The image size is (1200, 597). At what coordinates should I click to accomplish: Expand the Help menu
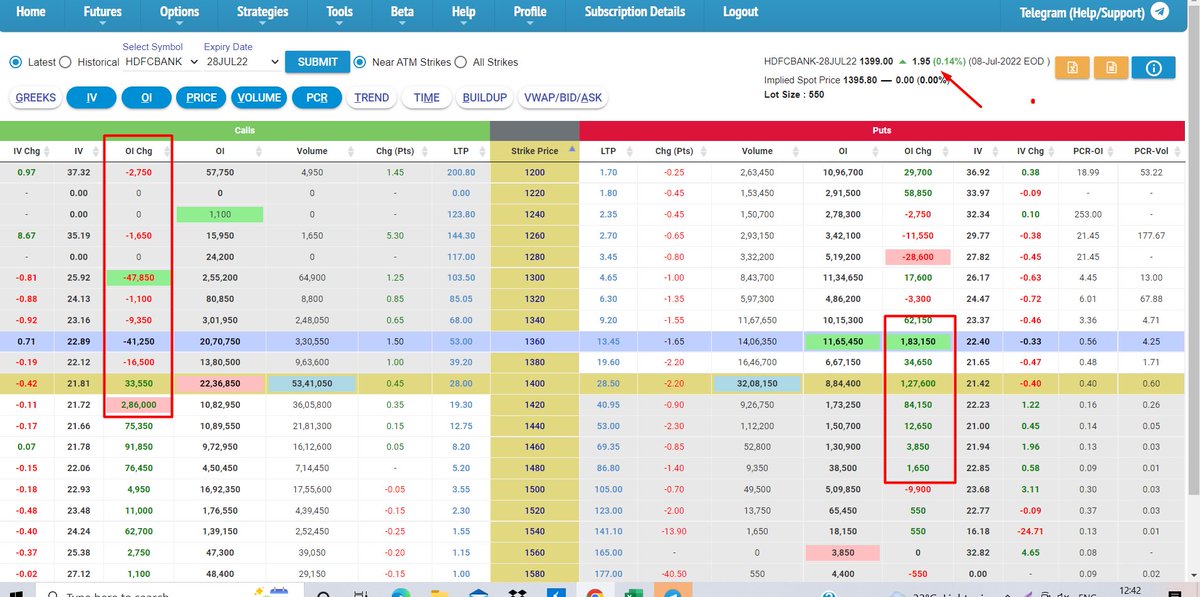point(464,12)
